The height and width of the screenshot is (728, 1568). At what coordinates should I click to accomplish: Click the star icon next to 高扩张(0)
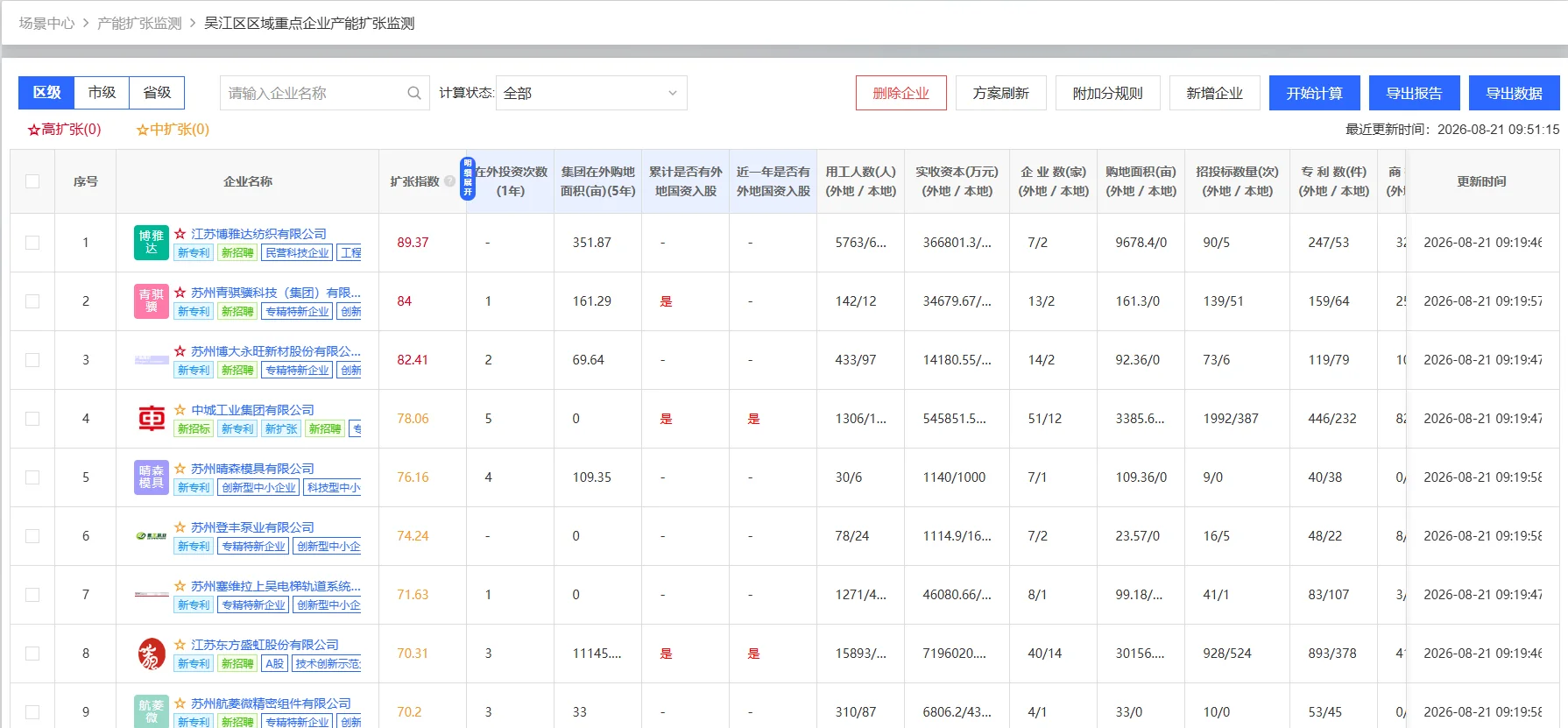tap(34, 130)
